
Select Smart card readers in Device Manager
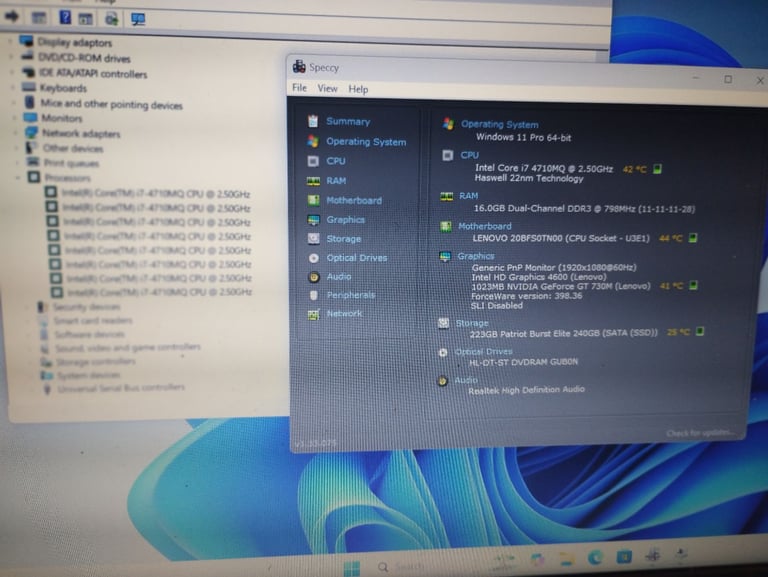point(93,321)
